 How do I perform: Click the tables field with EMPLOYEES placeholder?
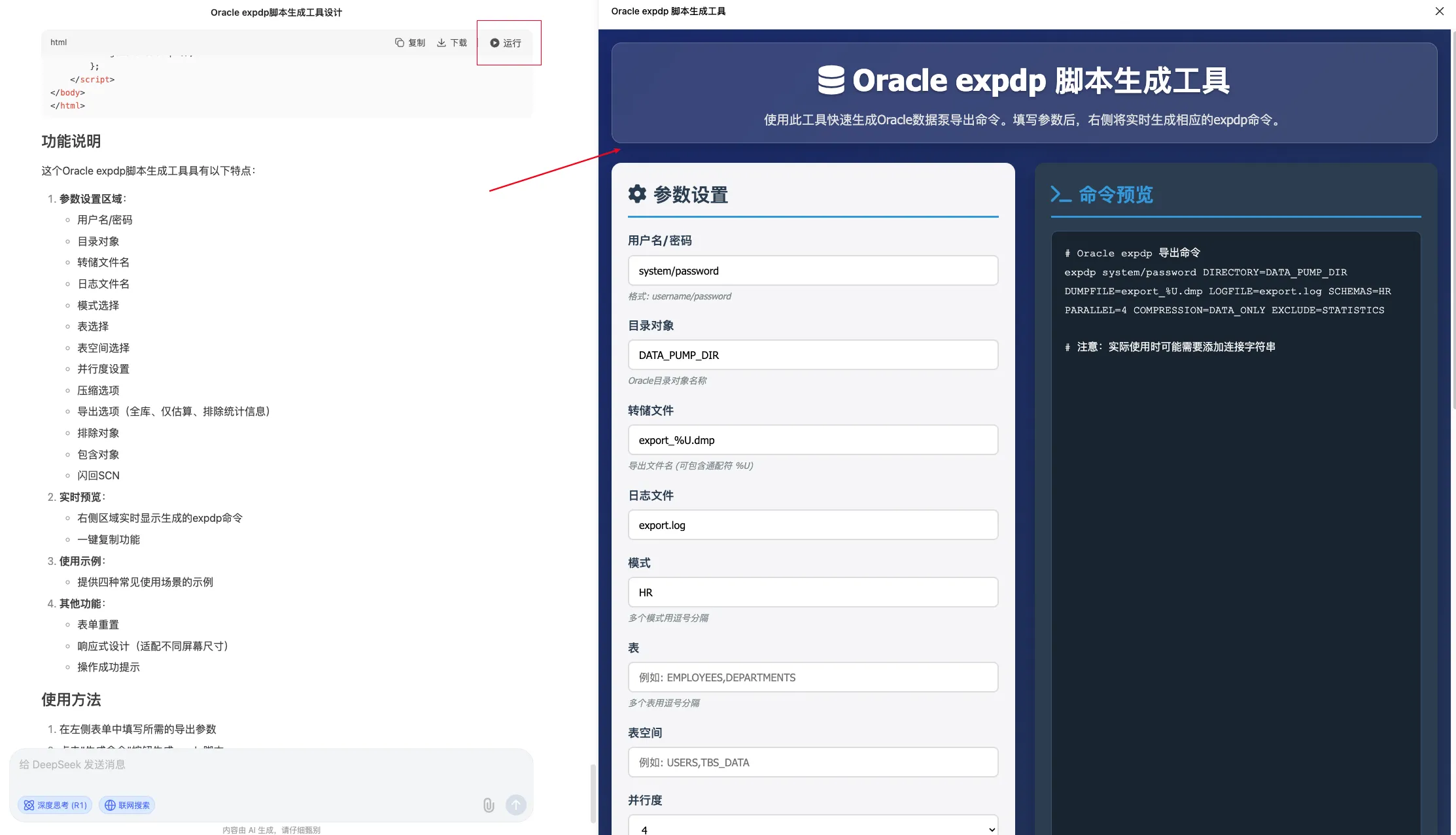click(812, 677)
